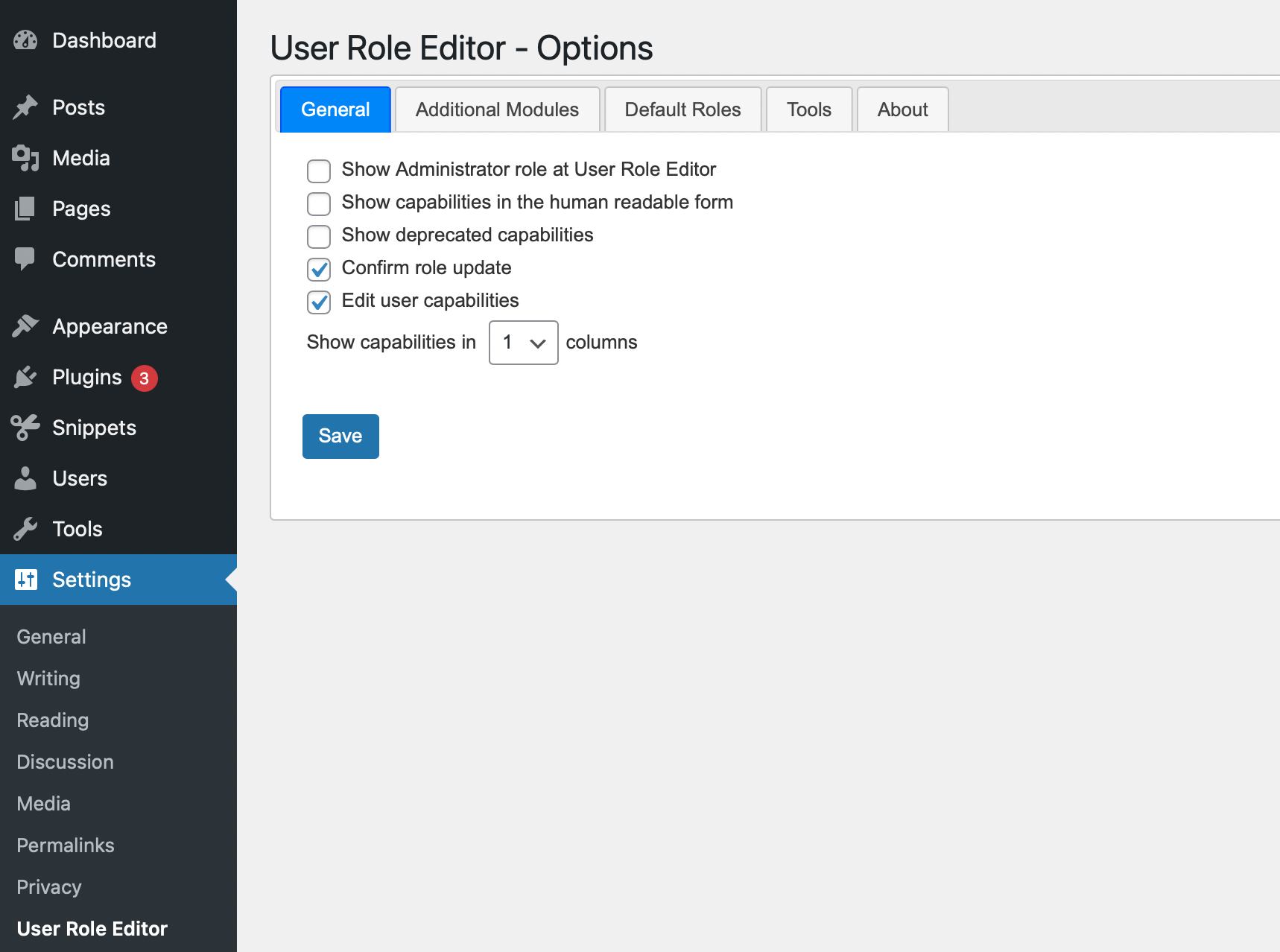Open Snippets using its scissors icon
1280x952 pixels.
point(25,427)
